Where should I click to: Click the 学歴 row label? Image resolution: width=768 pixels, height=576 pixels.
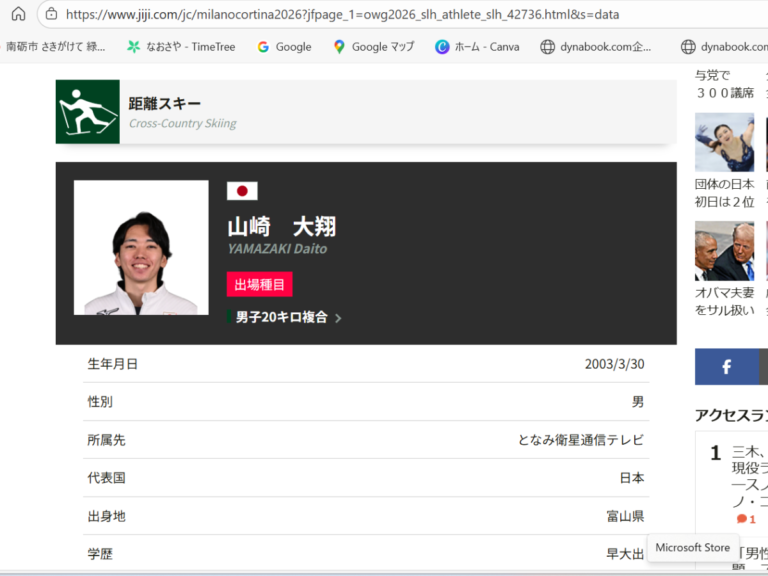(100, 554)
